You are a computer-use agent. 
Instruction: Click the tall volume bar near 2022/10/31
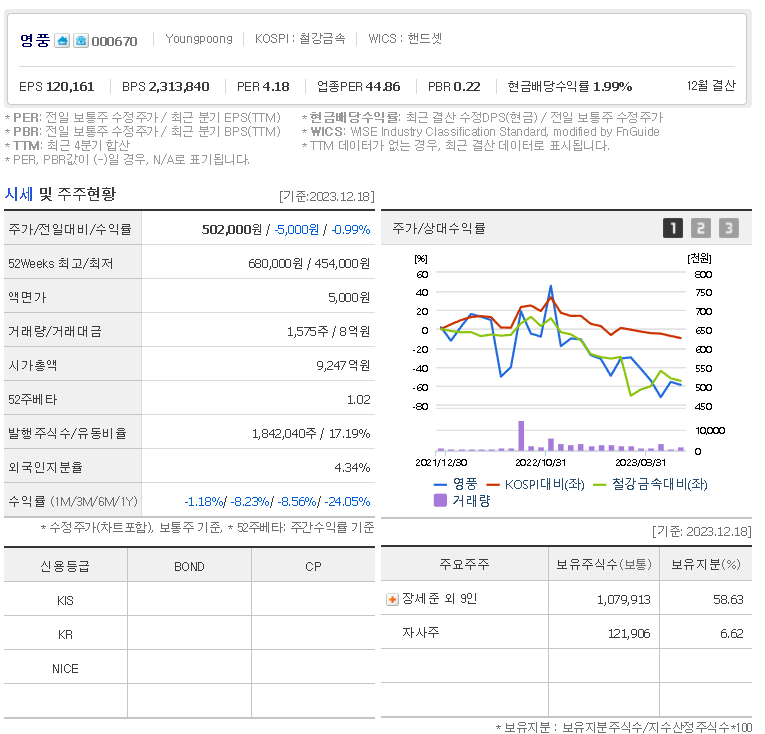pos(521,435)
